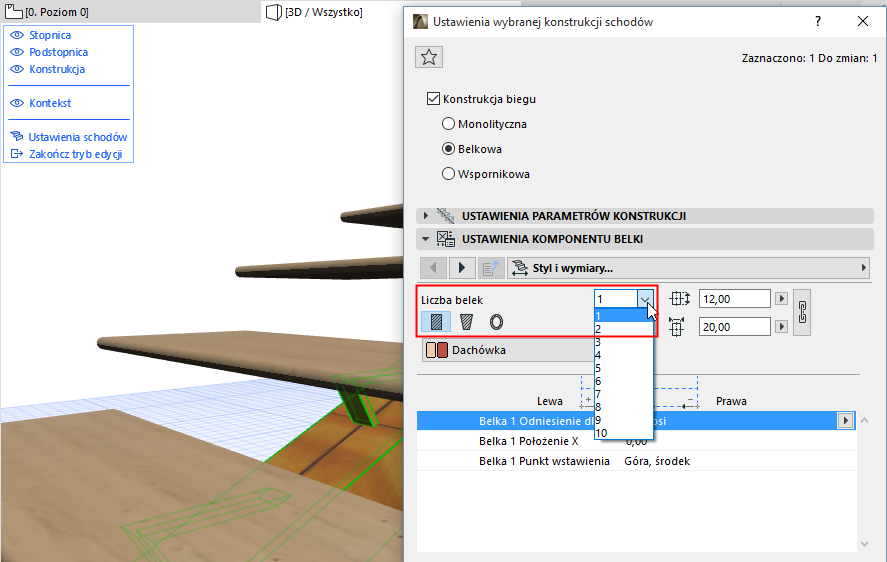Select tapered beam profile icon

pos(466,322)
